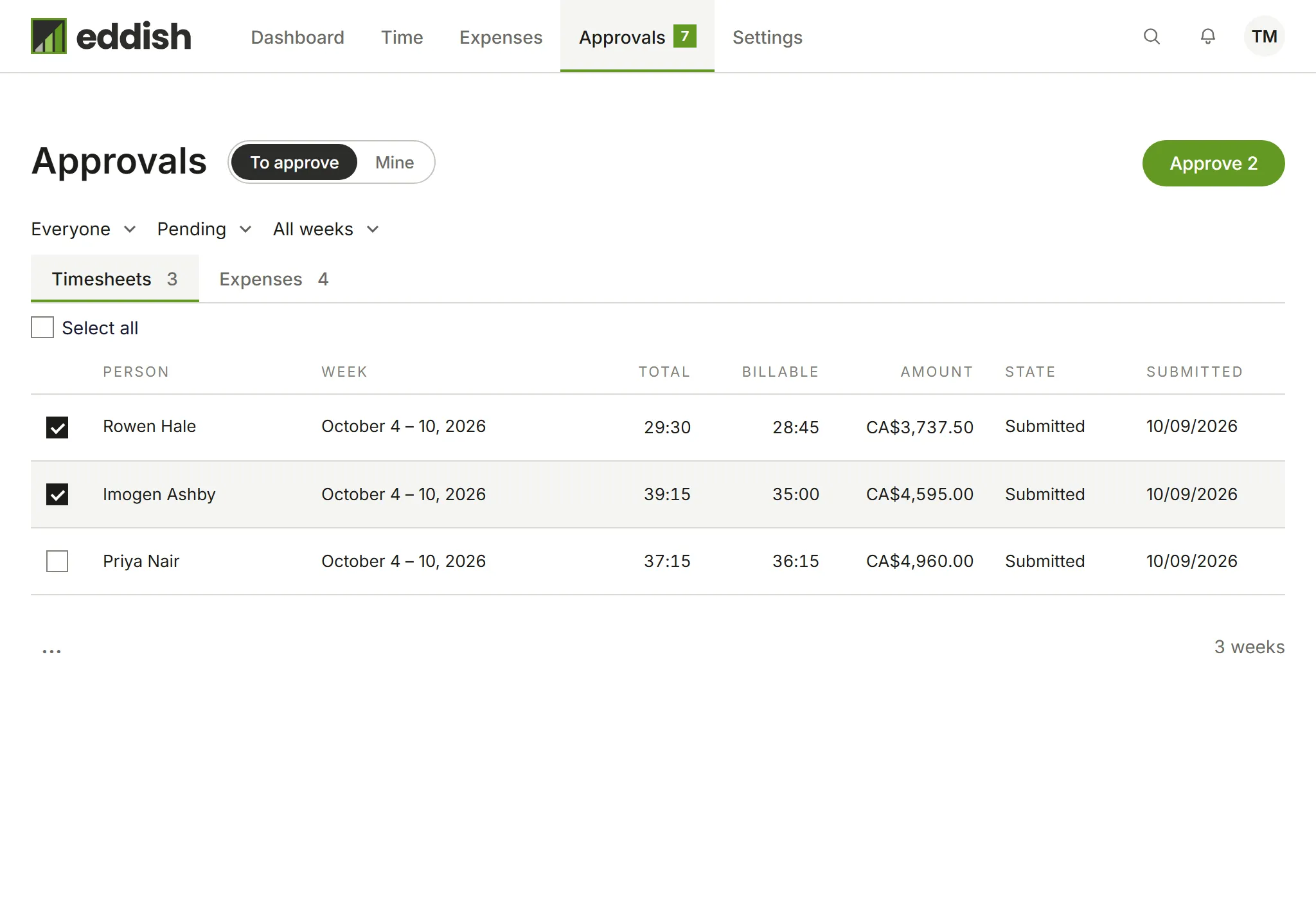The height and width of the screenshot is (900, 1316).
Task: Uncheck Rowen Hale's timesheet checkbox
Action: click(57, 428)
